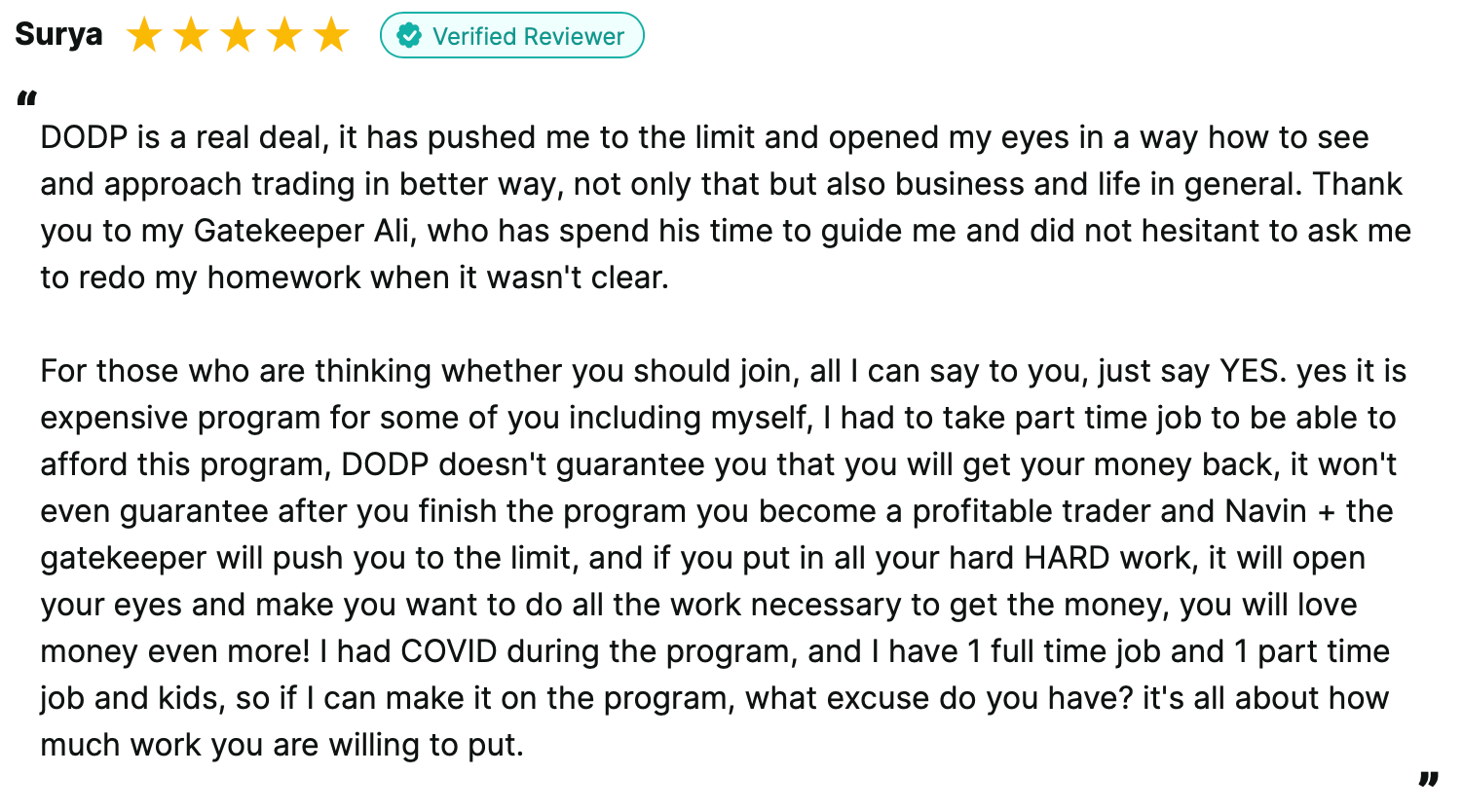Select the third star in rating
The image size is (1463, 812).
point(238,36)
